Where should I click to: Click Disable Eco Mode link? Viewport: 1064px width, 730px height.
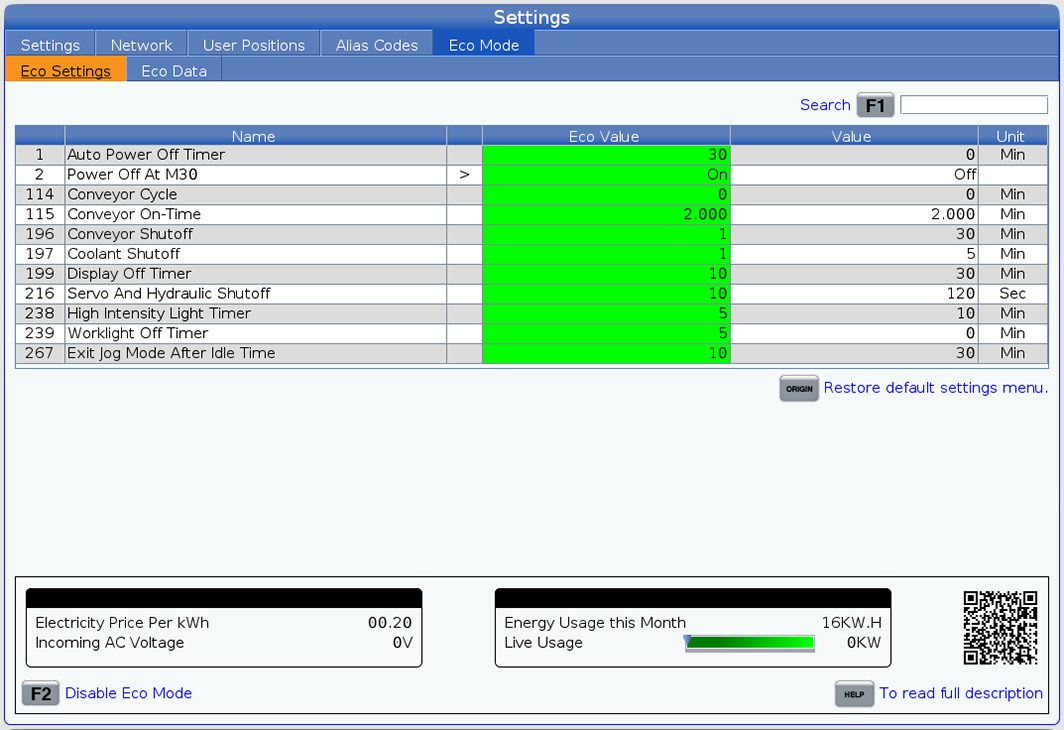128,693
